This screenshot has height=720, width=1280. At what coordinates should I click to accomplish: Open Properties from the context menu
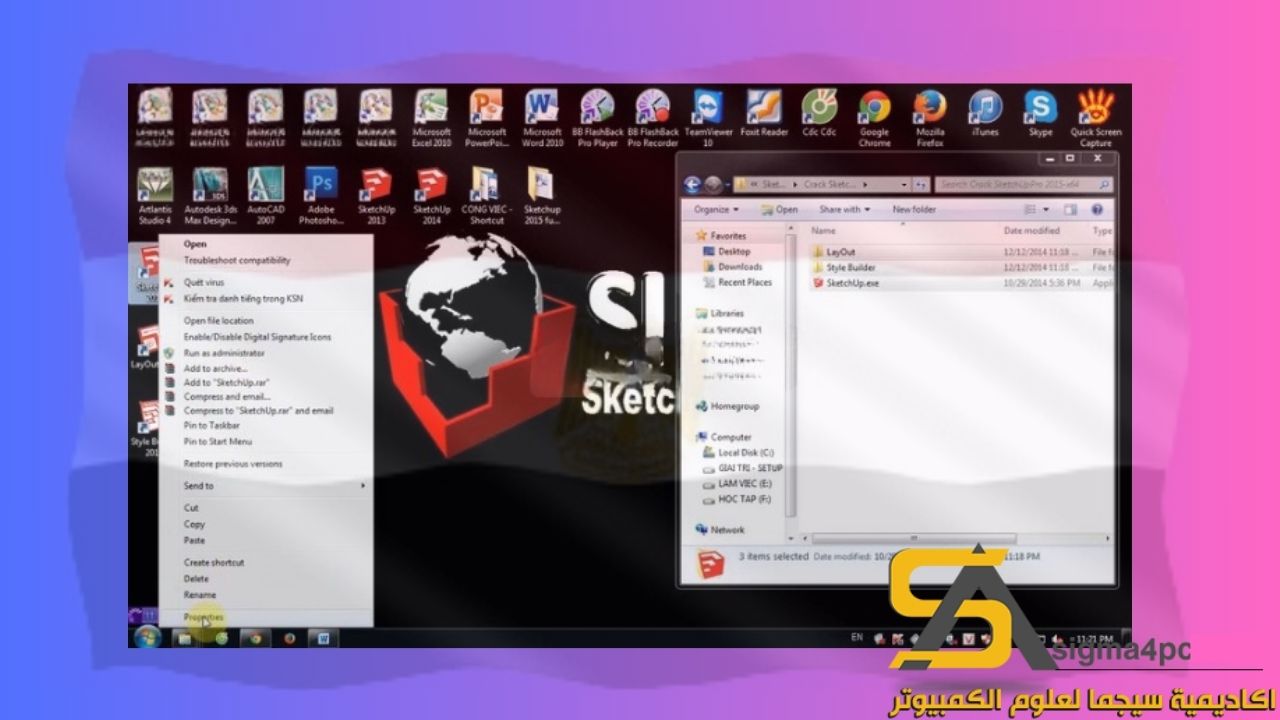click(x=204, y=618)
